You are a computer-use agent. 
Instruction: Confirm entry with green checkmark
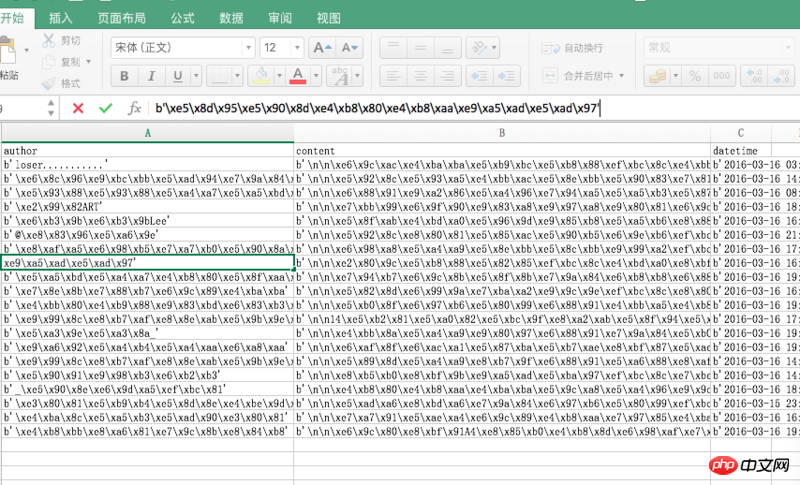106,108
